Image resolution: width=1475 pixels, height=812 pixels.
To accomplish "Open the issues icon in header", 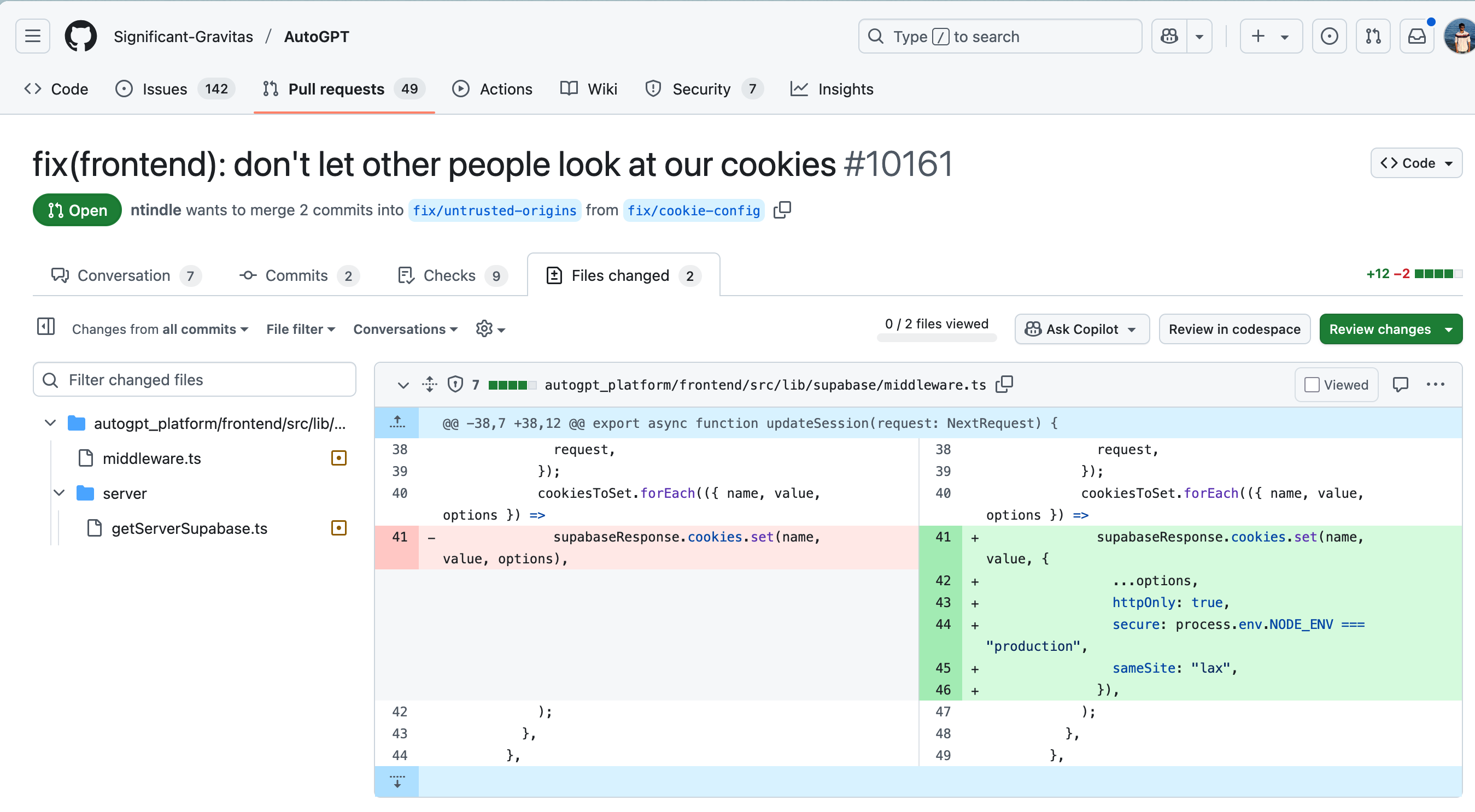I will pos(1329,37).
